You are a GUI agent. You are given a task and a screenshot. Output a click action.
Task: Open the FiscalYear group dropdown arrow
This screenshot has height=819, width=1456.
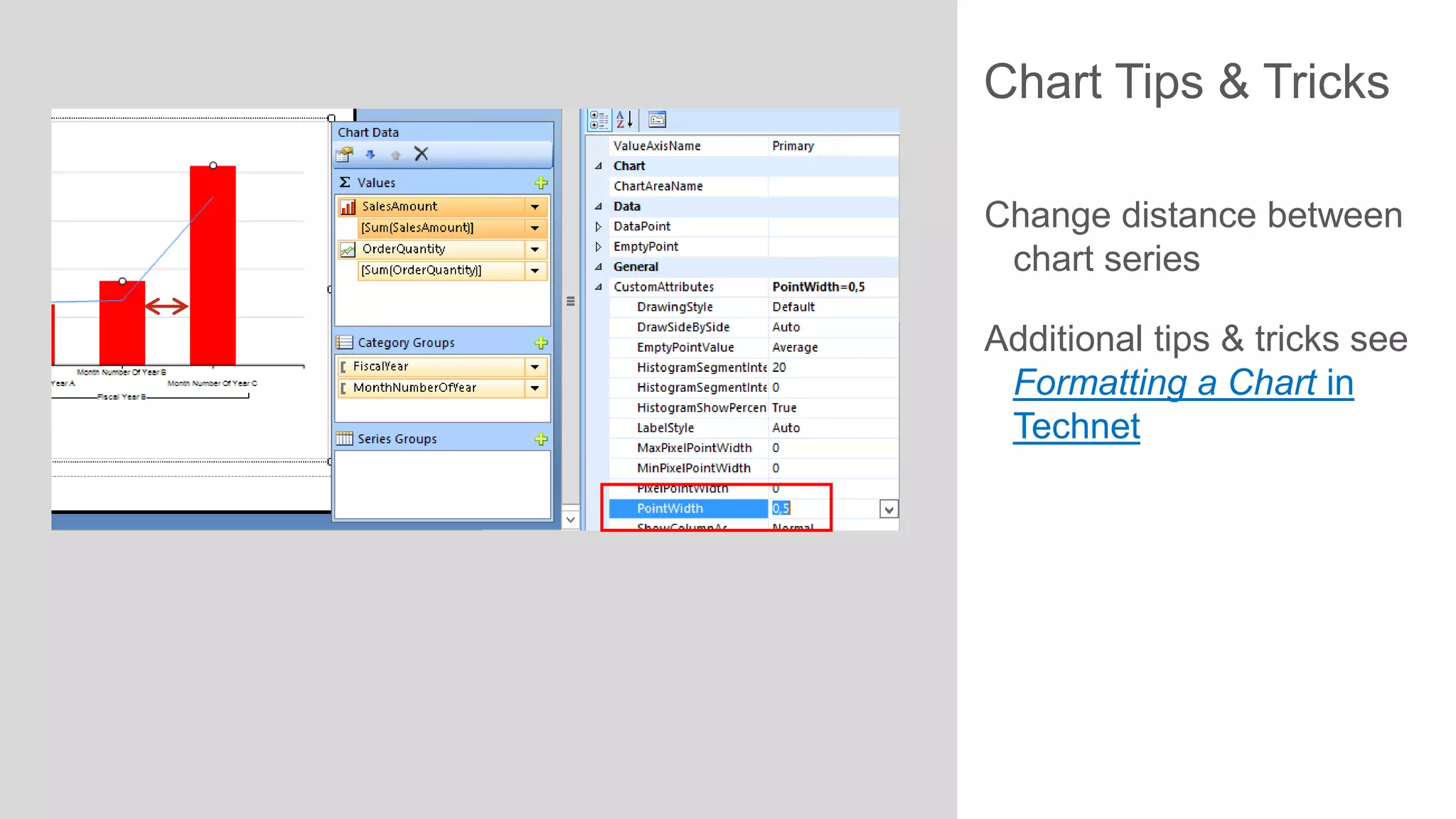pyautogui.click(x=535, y=367)
